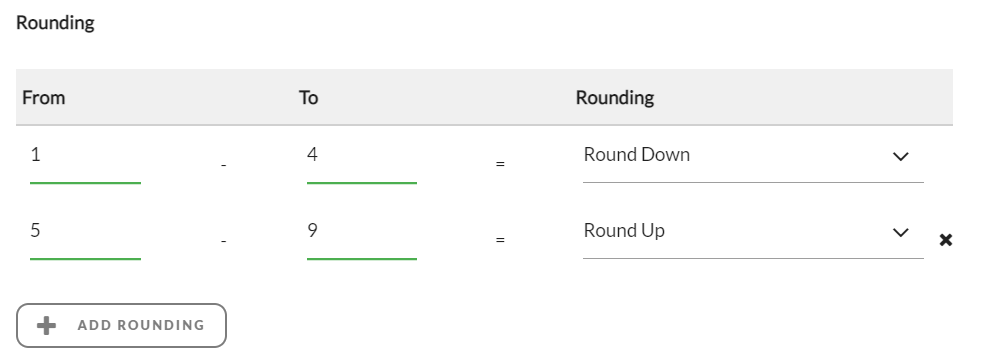Expand the Round Up dropdown chevron
Screen dimensions: 997x364
tap(900, 233)
